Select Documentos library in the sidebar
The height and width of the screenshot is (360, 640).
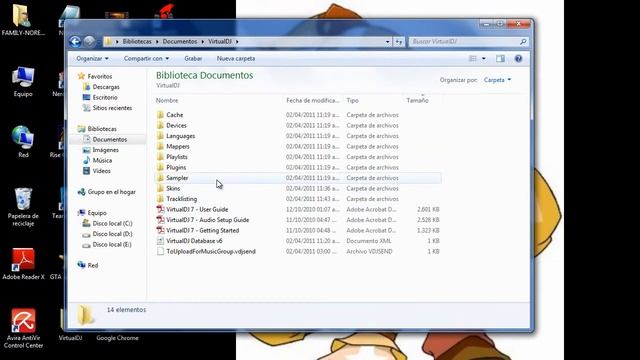point(110,140)
